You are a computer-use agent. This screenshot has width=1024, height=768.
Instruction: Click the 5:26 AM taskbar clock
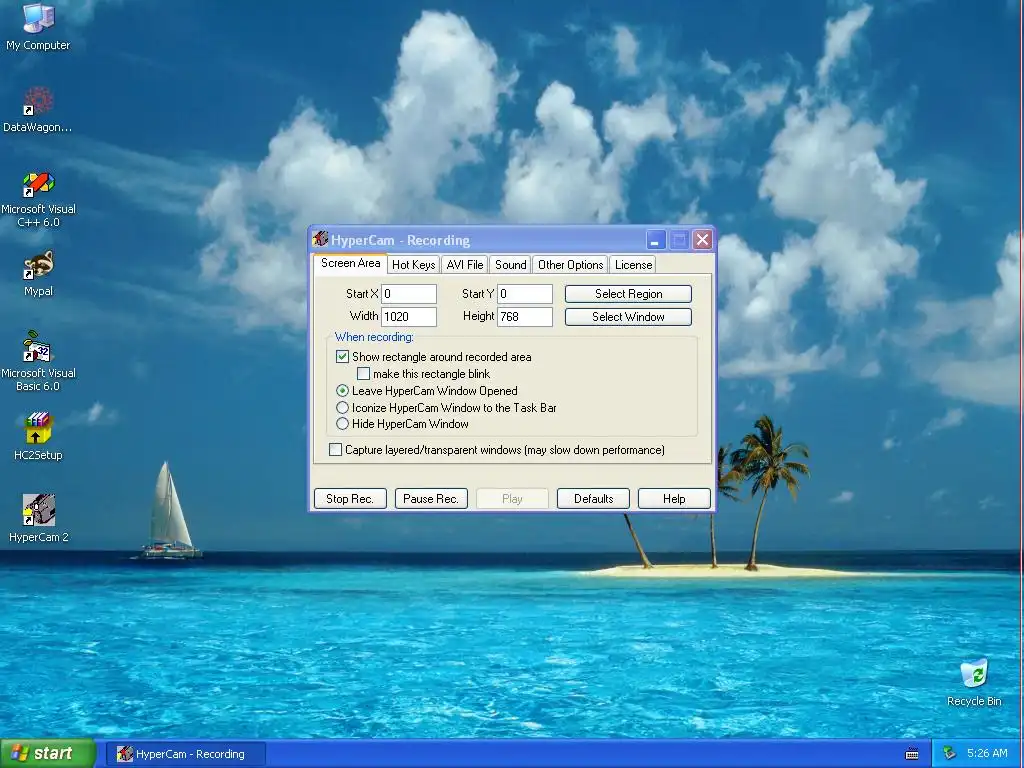pyautogui.click(x=987, y=754)
